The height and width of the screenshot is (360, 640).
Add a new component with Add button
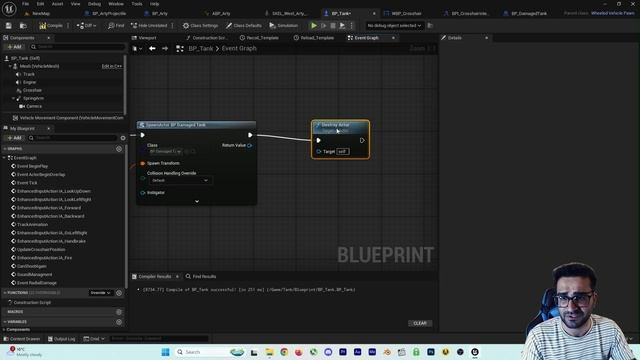14,47
